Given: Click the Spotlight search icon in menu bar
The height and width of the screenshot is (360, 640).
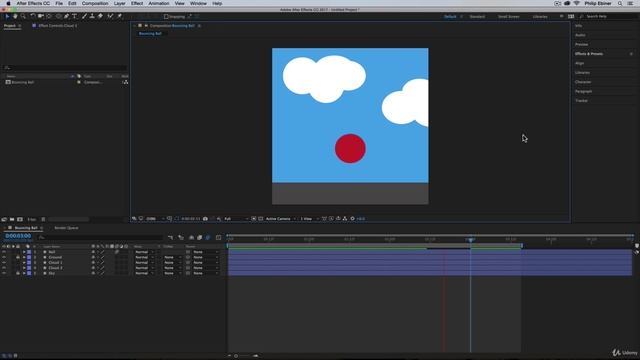Looking at the screenshot, I should click(620, 3).
